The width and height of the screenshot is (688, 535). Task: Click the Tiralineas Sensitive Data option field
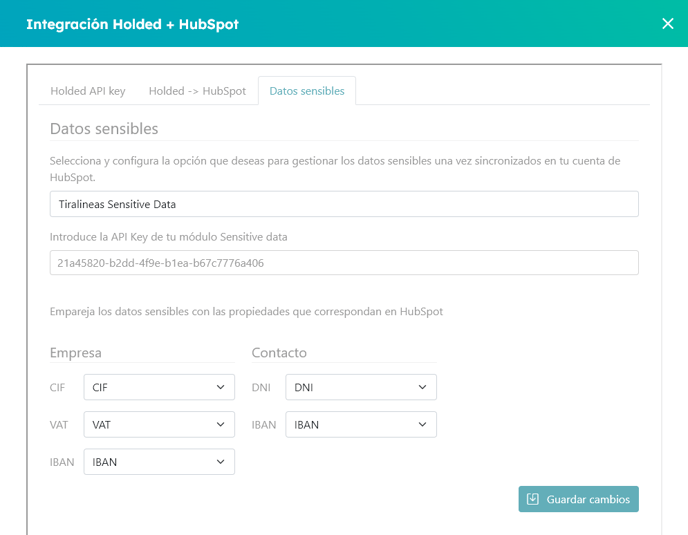pyautogui.click(x=344, y=204)
